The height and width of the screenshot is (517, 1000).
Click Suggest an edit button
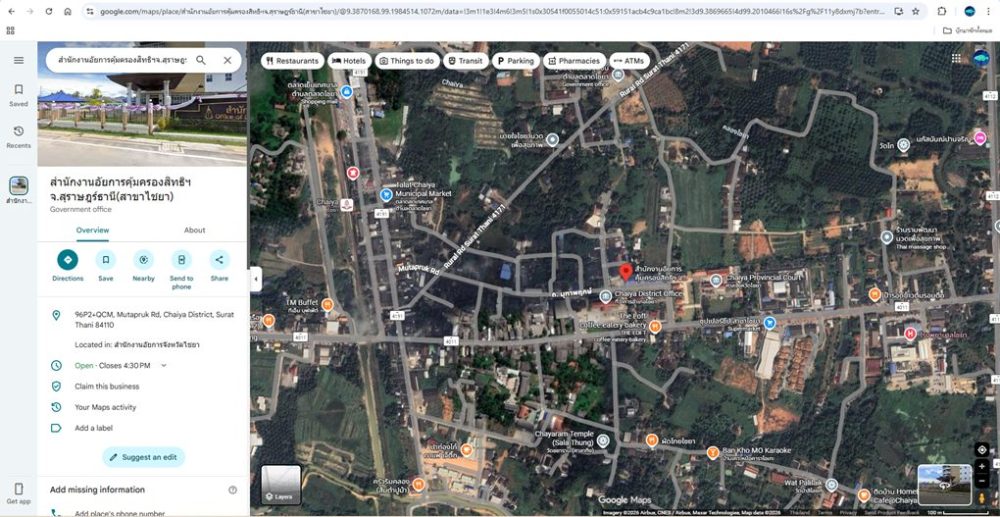coord(143,457)
